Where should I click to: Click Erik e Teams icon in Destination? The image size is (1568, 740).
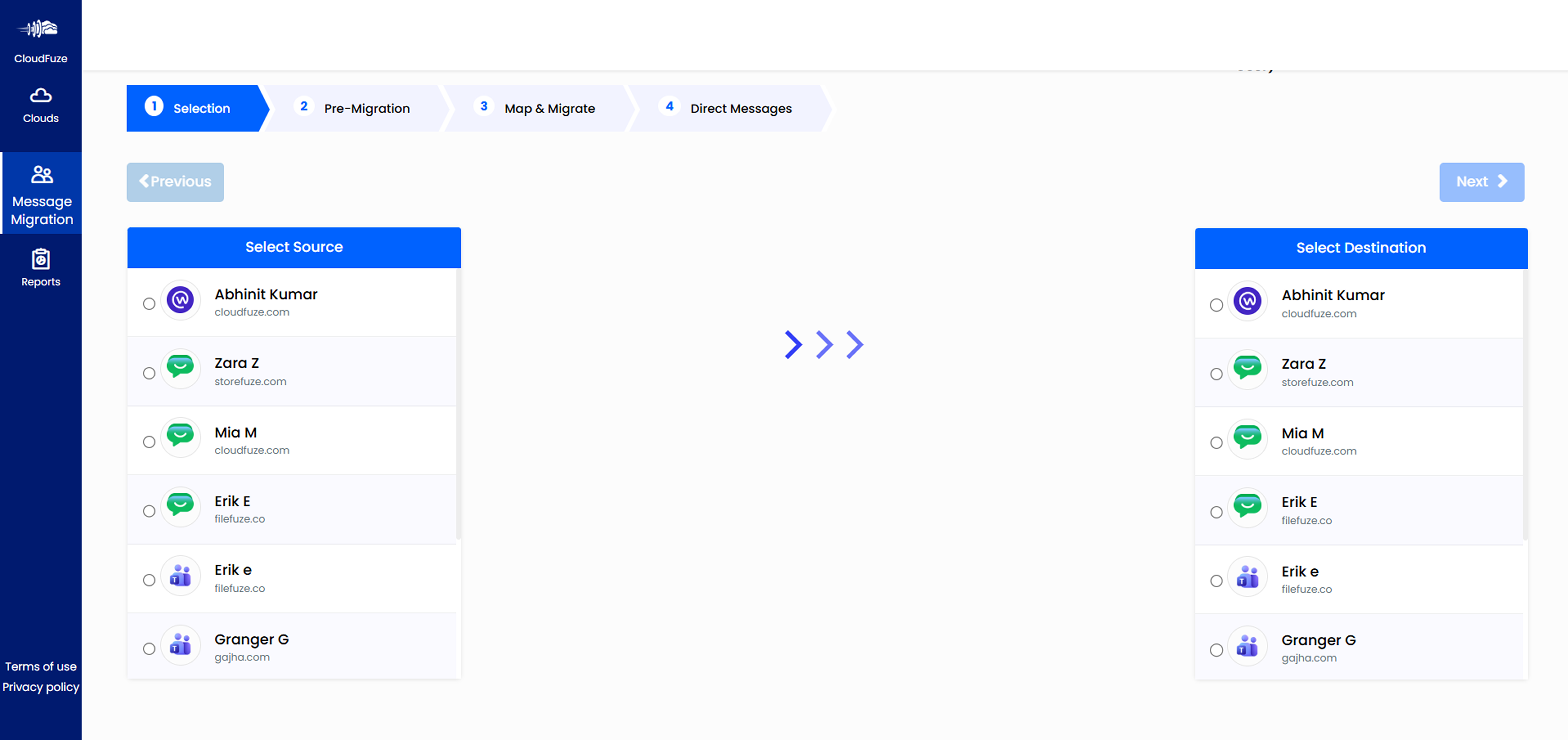[x=1247, y=576]
